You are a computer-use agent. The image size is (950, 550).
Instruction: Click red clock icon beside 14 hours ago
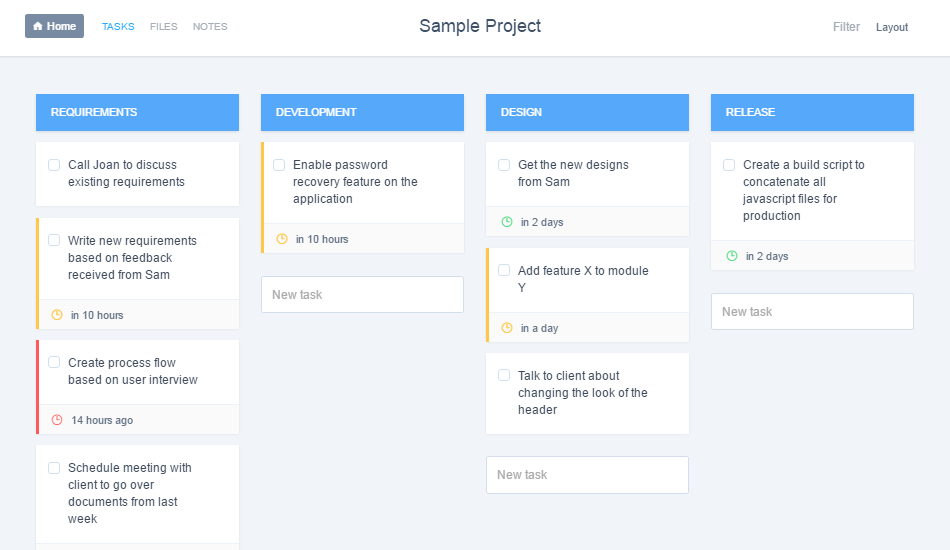click(x=57, y=420)
